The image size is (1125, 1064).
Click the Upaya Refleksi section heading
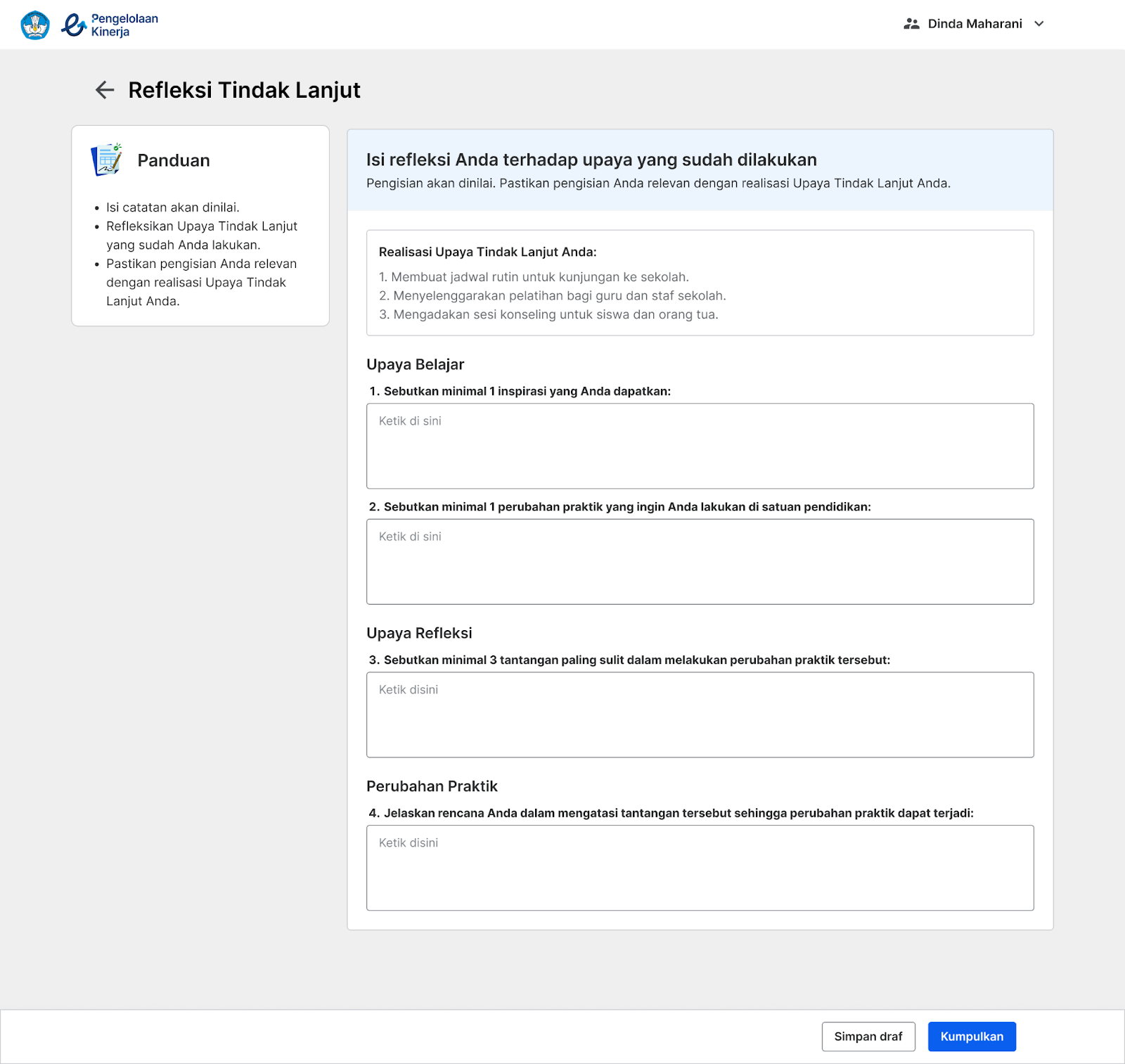[x=419, y=633]
